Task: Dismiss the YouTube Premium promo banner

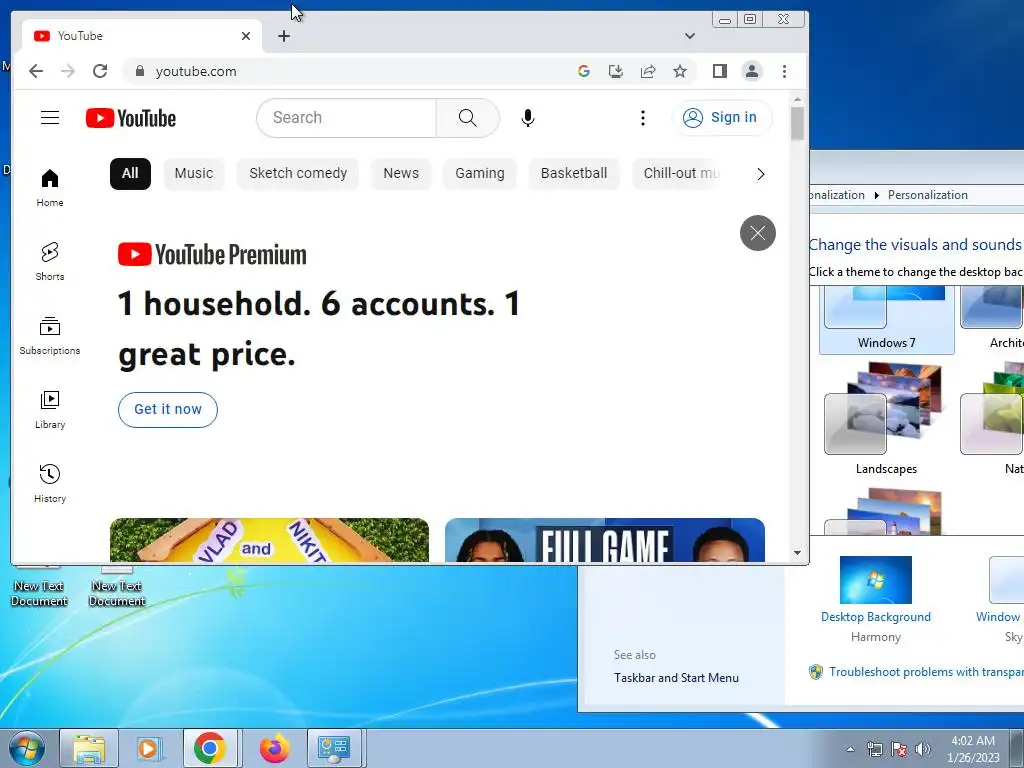Action: click(x=758, y=232)
